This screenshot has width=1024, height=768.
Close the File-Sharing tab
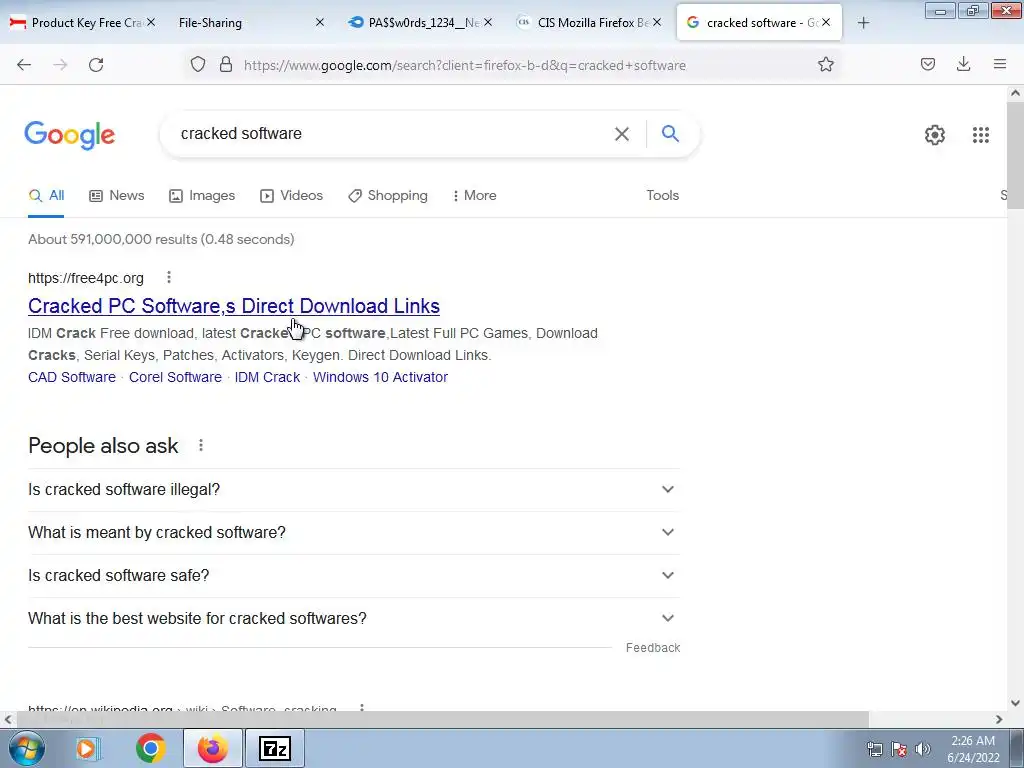[319, 23]
